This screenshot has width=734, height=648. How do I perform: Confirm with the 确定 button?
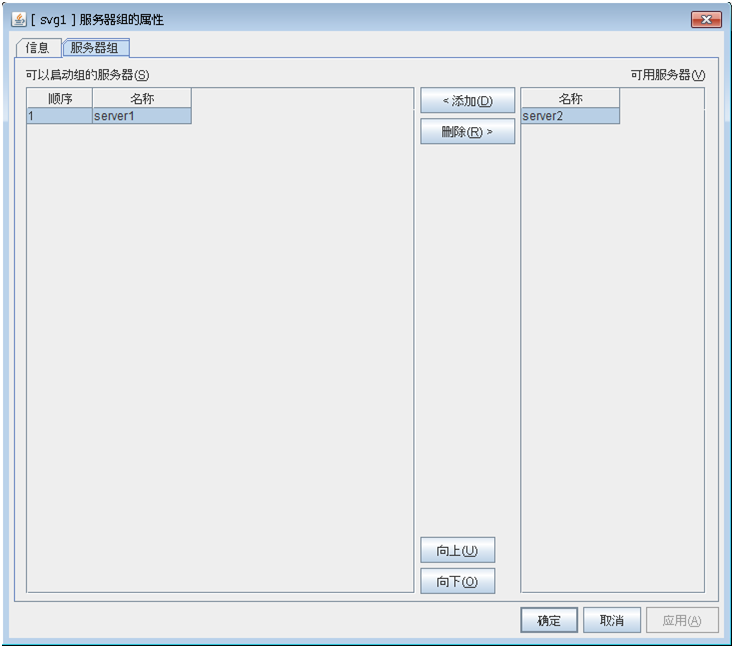coord(549,620)
